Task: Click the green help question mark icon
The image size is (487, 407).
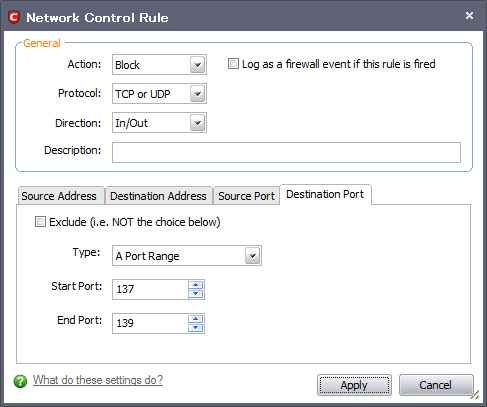Action: (20, 381)
